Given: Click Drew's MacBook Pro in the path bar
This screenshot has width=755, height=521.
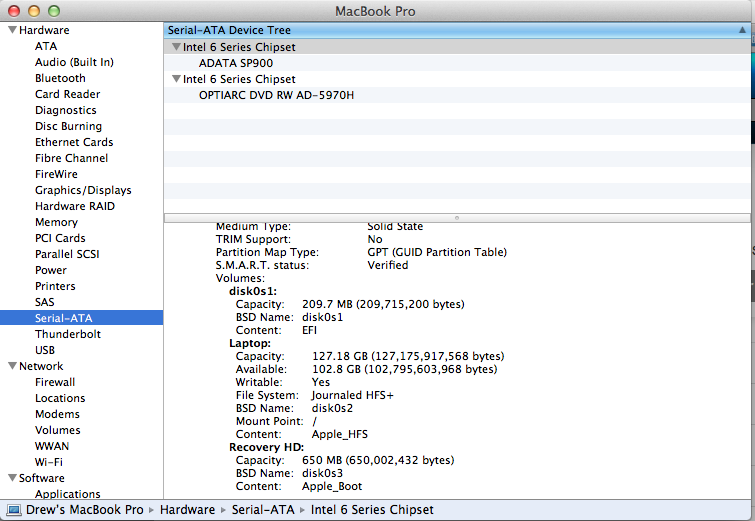Looking at the screenshot, I should 84,509.
